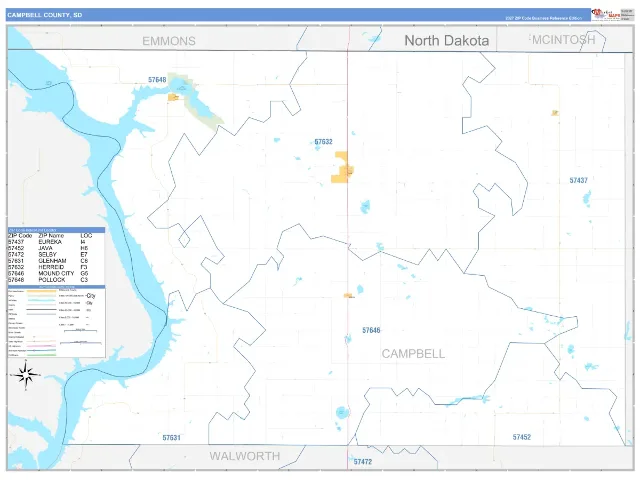Viewport: 640px width, 480px height.
Task: Click ZIP code label 57437 on the map
Action: click(578, 180)
